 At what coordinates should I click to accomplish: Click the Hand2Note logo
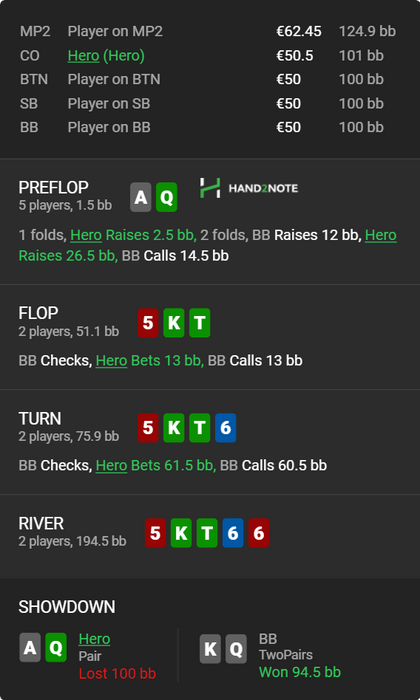click(x=249, y=188)
